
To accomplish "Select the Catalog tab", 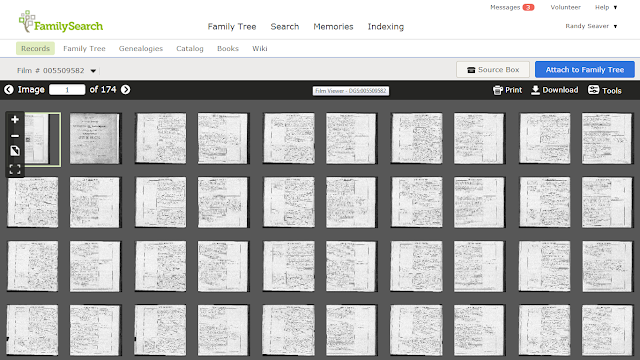I will (x=190, y=49).
